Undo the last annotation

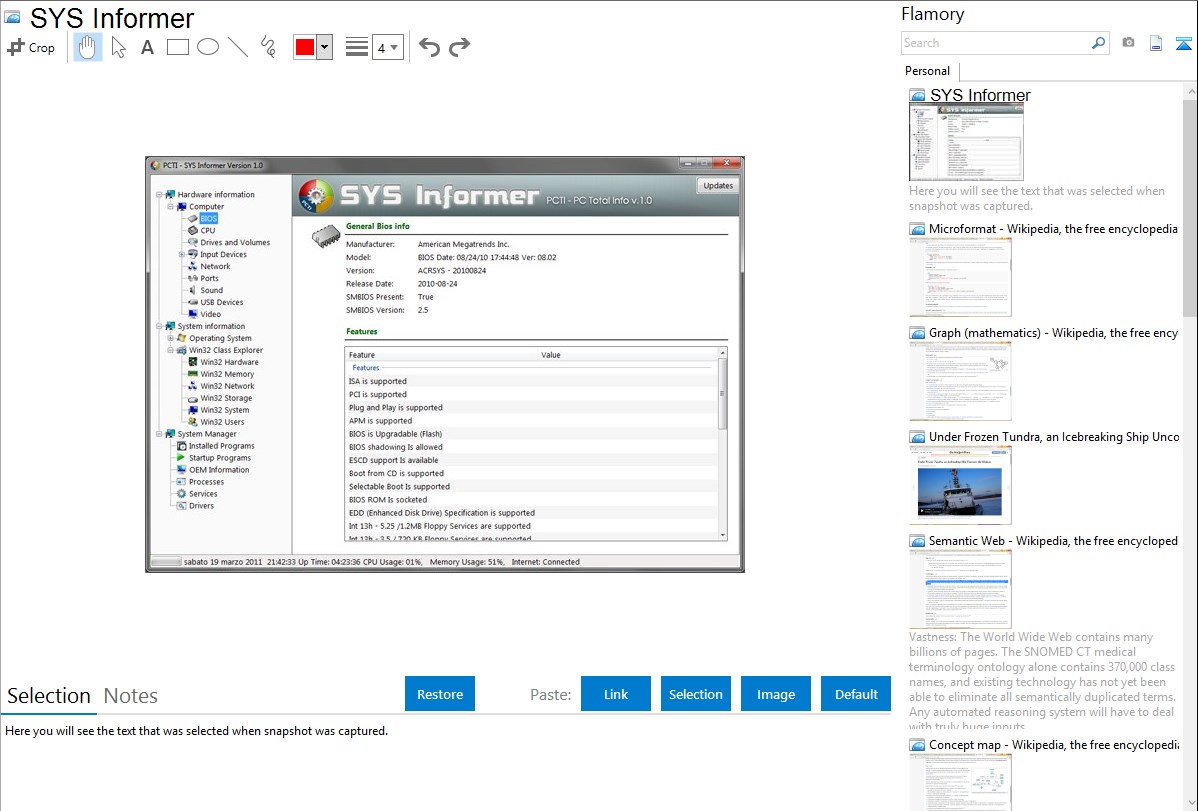(429, 47)
